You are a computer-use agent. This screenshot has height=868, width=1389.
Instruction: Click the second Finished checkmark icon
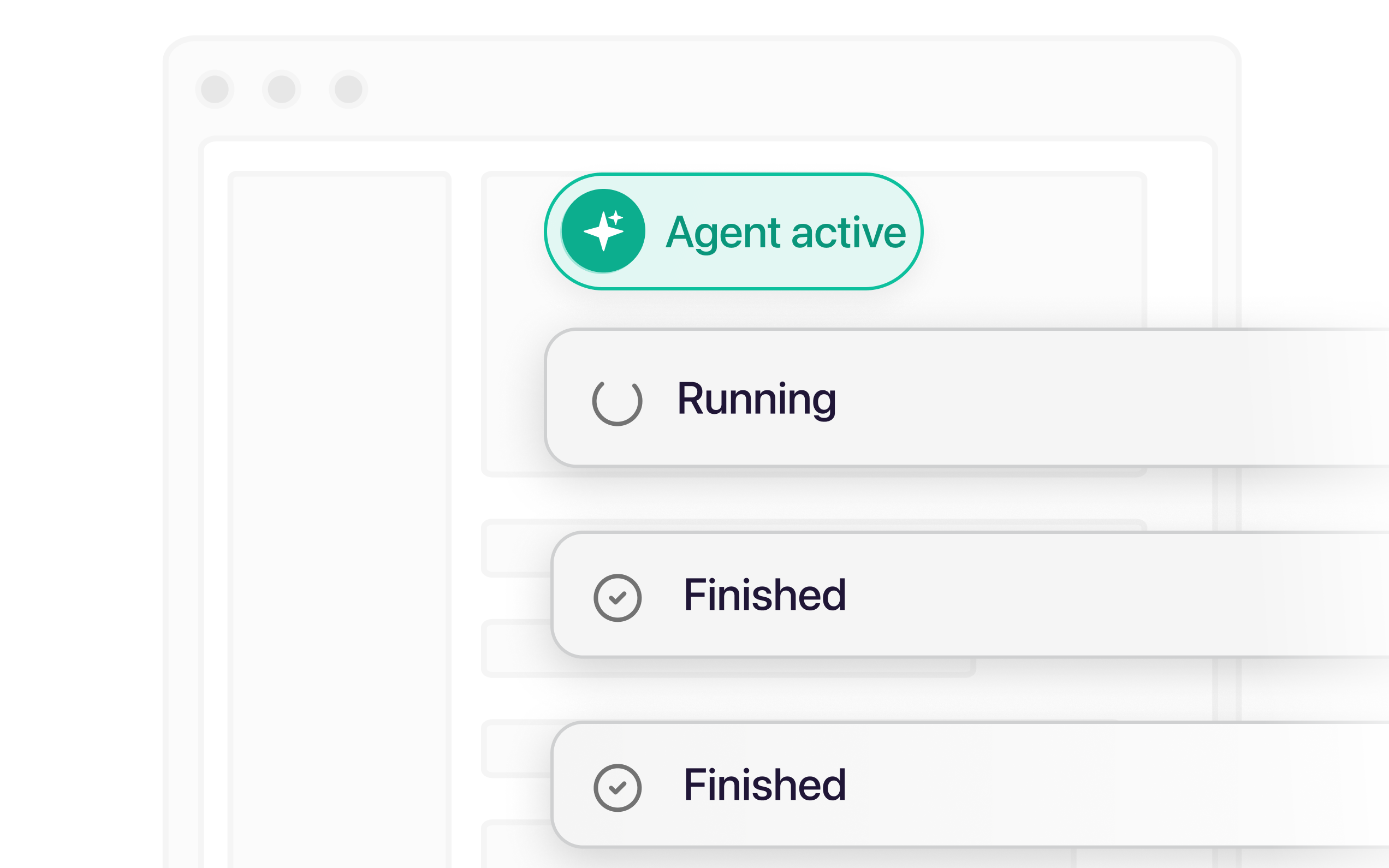click(617, 788)
